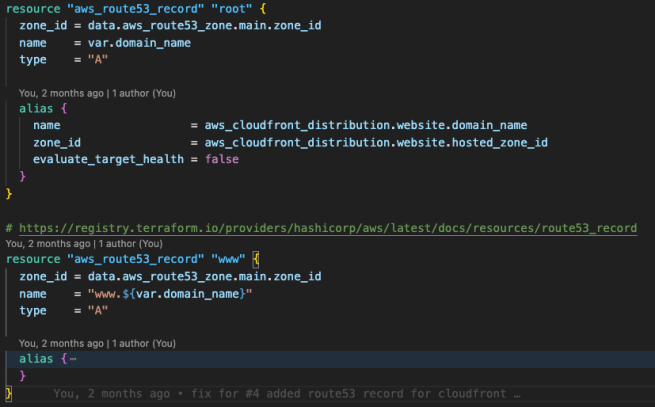Click the false value of evaluate_target_health
This screenshot has height=407, width=655.
pos(222,159)
